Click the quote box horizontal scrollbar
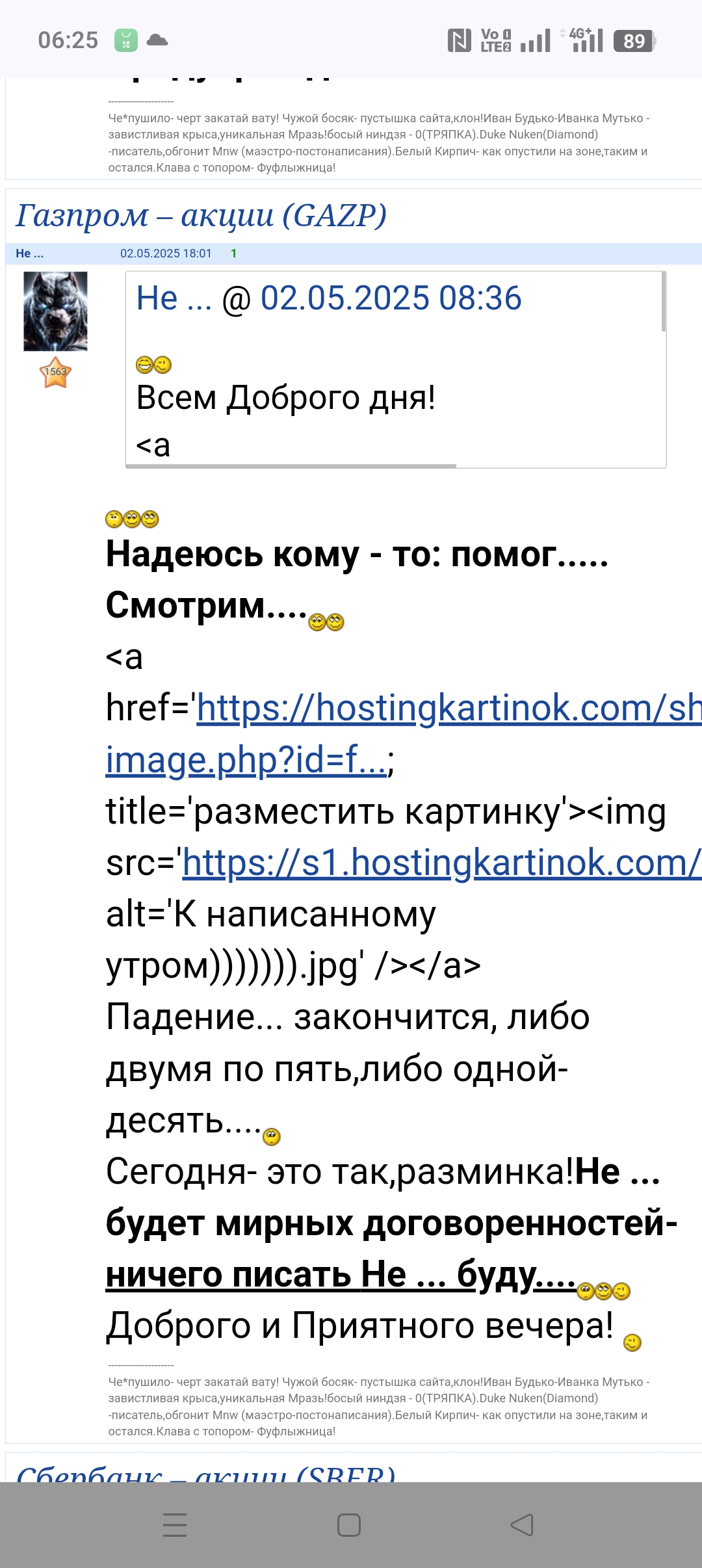 click(x=292, y=465)
